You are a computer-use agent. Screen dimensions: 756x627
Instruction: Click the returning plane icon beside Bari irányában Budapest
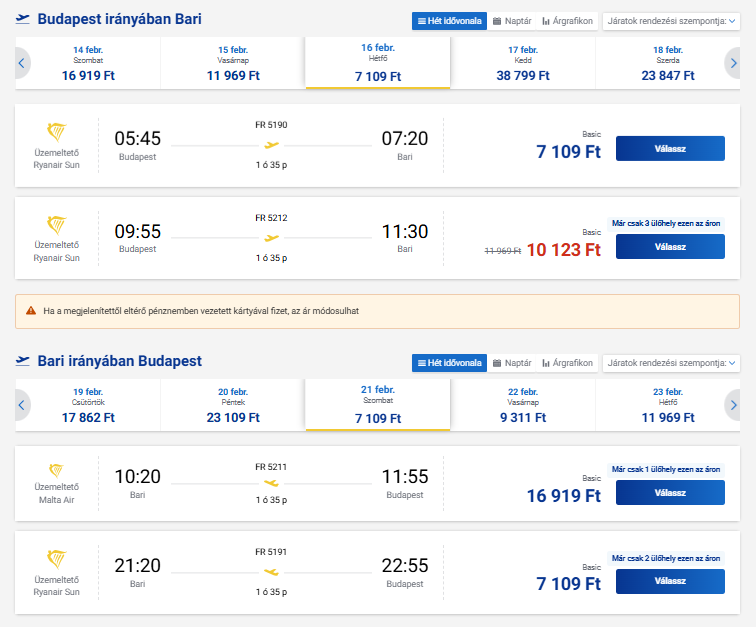[x=23, y=361]
